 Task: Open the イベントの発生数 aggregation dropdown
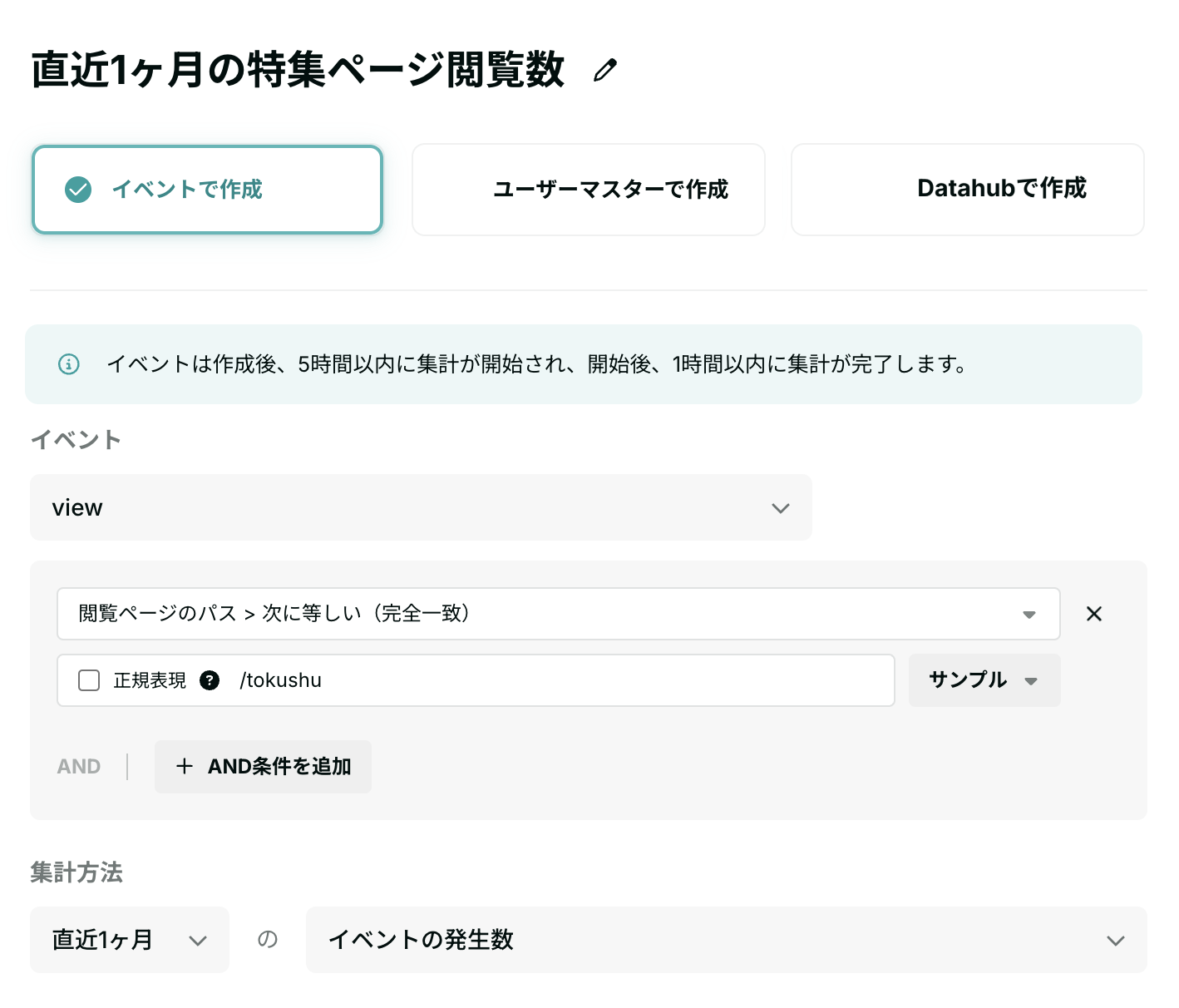[727, 940]
